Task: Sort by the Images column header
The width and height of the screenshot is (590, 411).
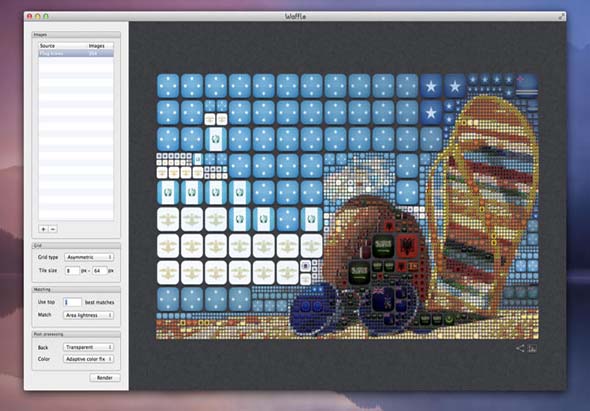Action: [x=100, y=46]
